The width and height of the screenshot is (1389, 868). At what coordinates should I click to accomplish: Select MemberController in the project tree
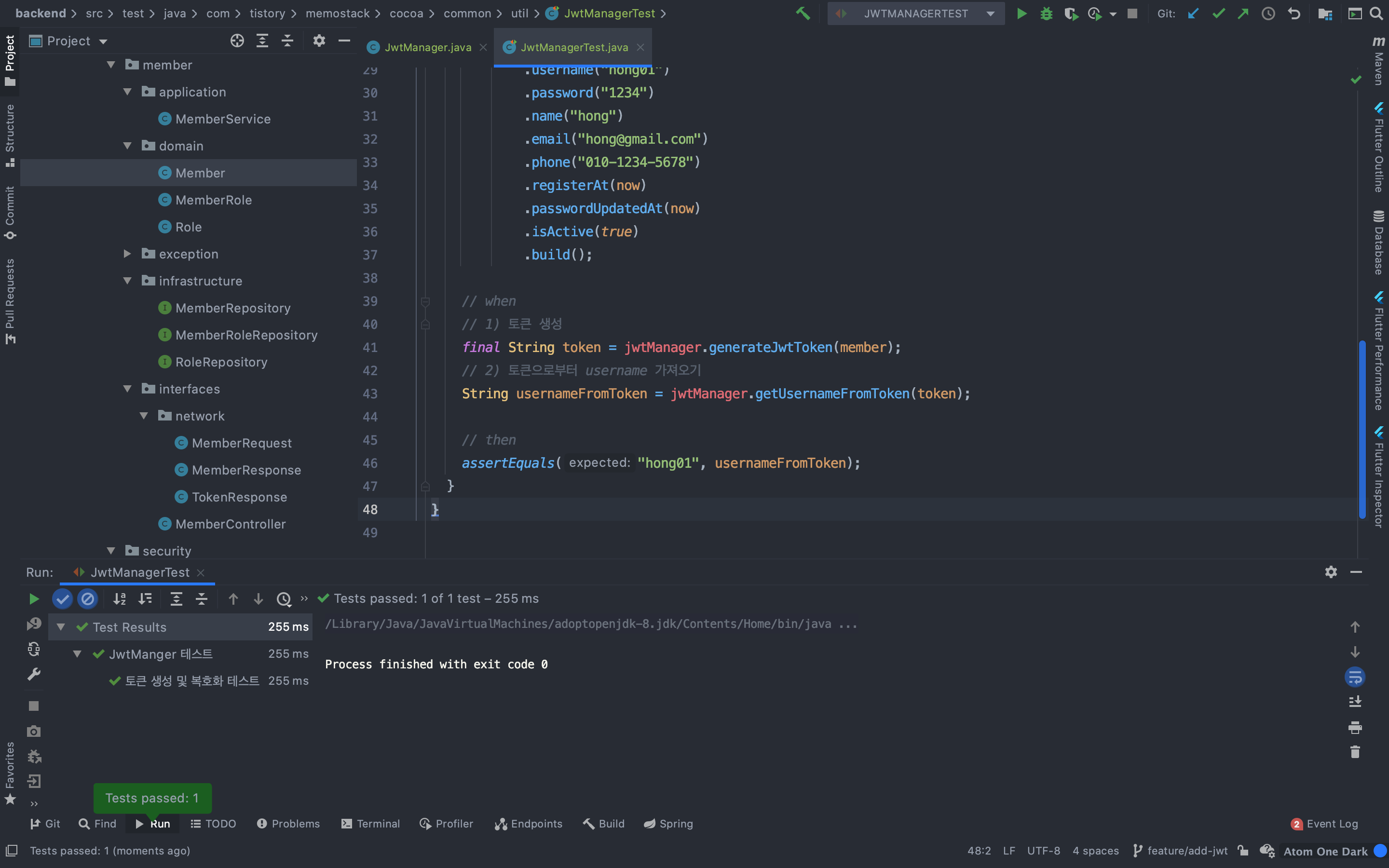point(230,524)
